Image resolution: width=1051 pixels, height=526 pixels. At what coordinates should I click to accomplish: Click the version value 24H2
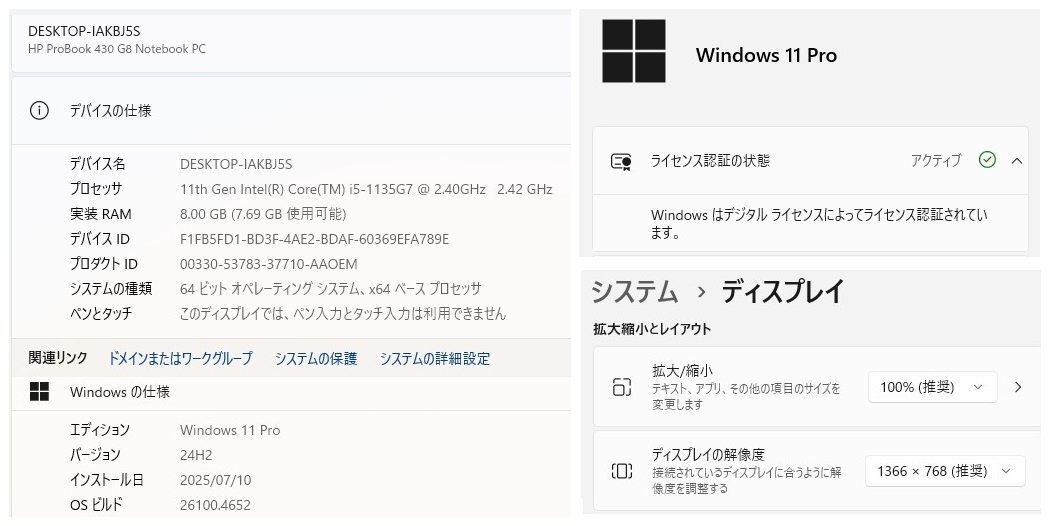196,455
